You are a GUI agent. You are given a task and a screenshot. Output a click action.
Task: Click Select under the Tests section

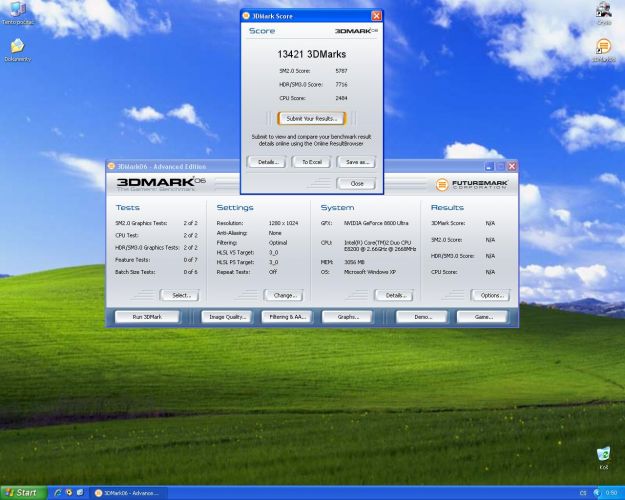180,295
